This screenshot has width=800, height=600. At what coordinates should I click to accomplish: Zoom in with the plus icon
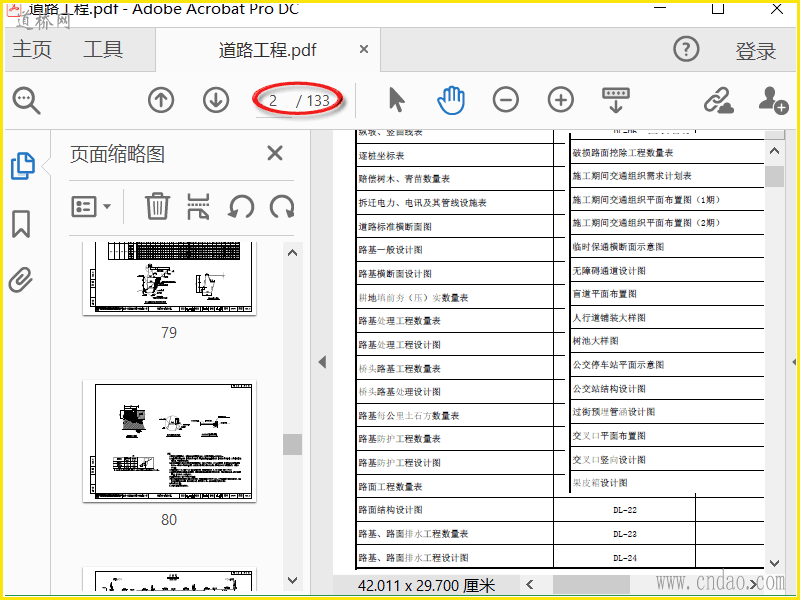point(561,100)
